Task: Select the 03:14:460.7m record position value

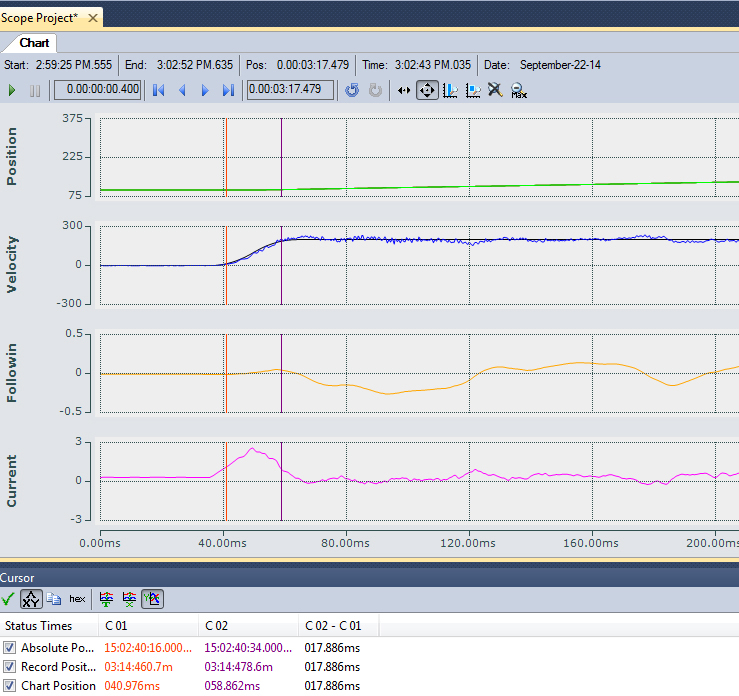Action: tap(139, 667)
